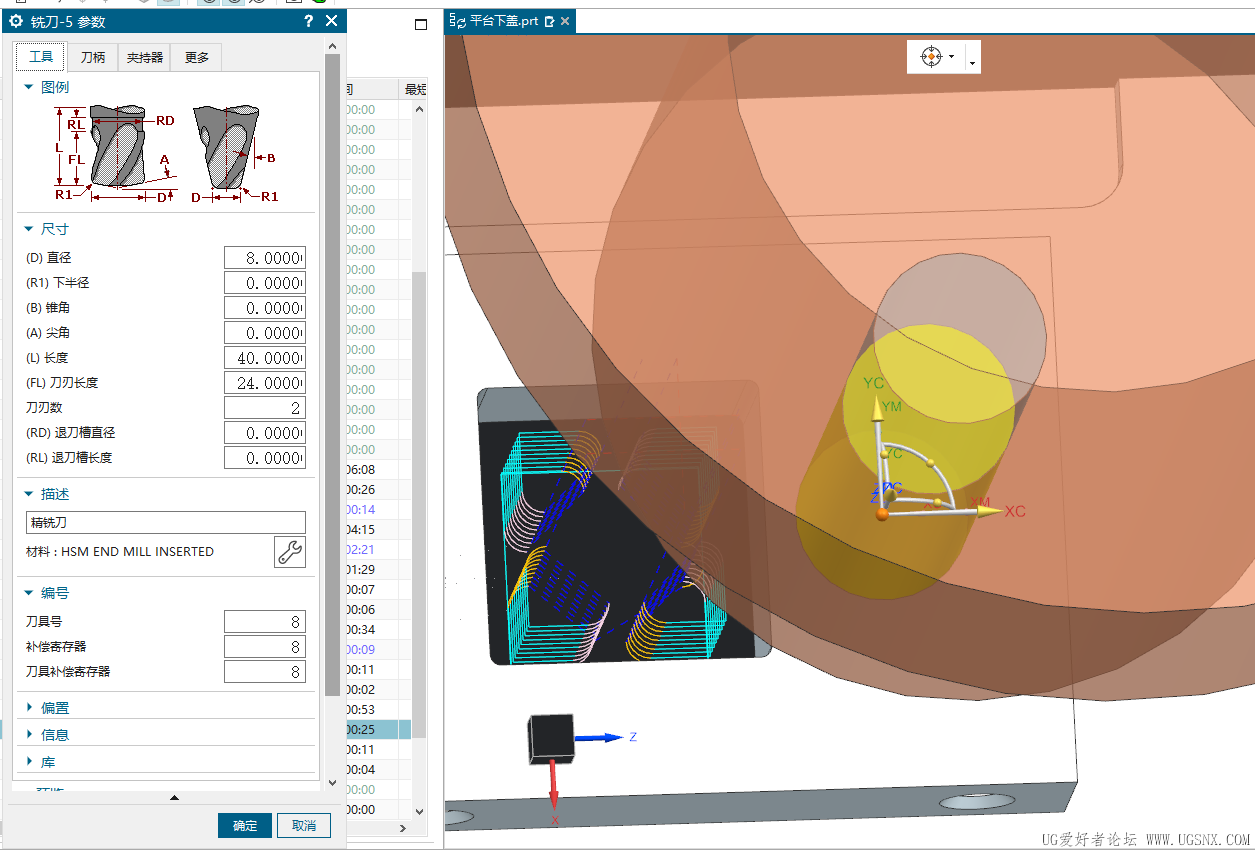Open tool material wrench button
1255x852 pixels.
pos(290,552)
